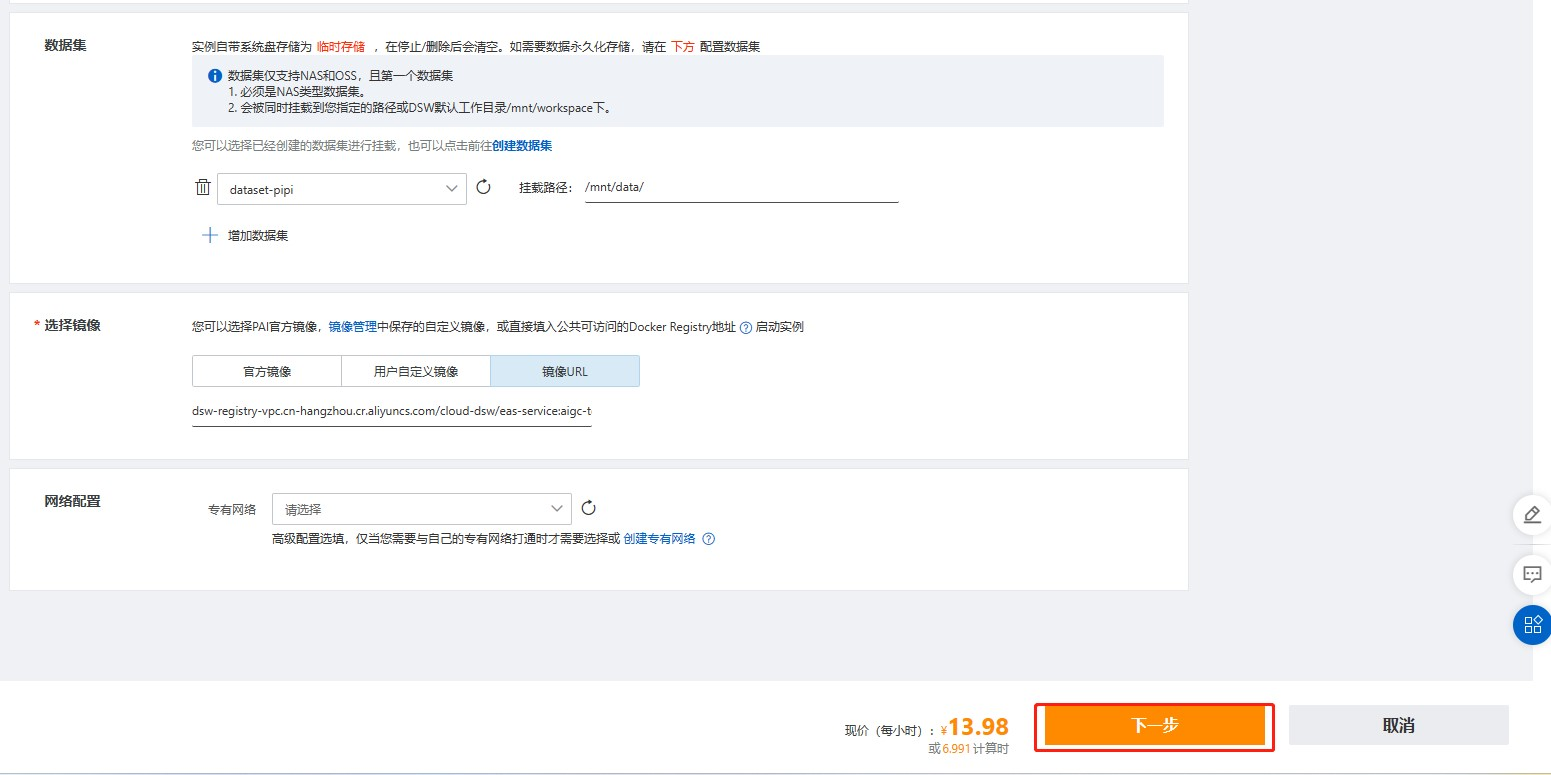The image size is (1551, 775).
Task: Open the 创建数据集 link
Action: click(x=522, y=146)
